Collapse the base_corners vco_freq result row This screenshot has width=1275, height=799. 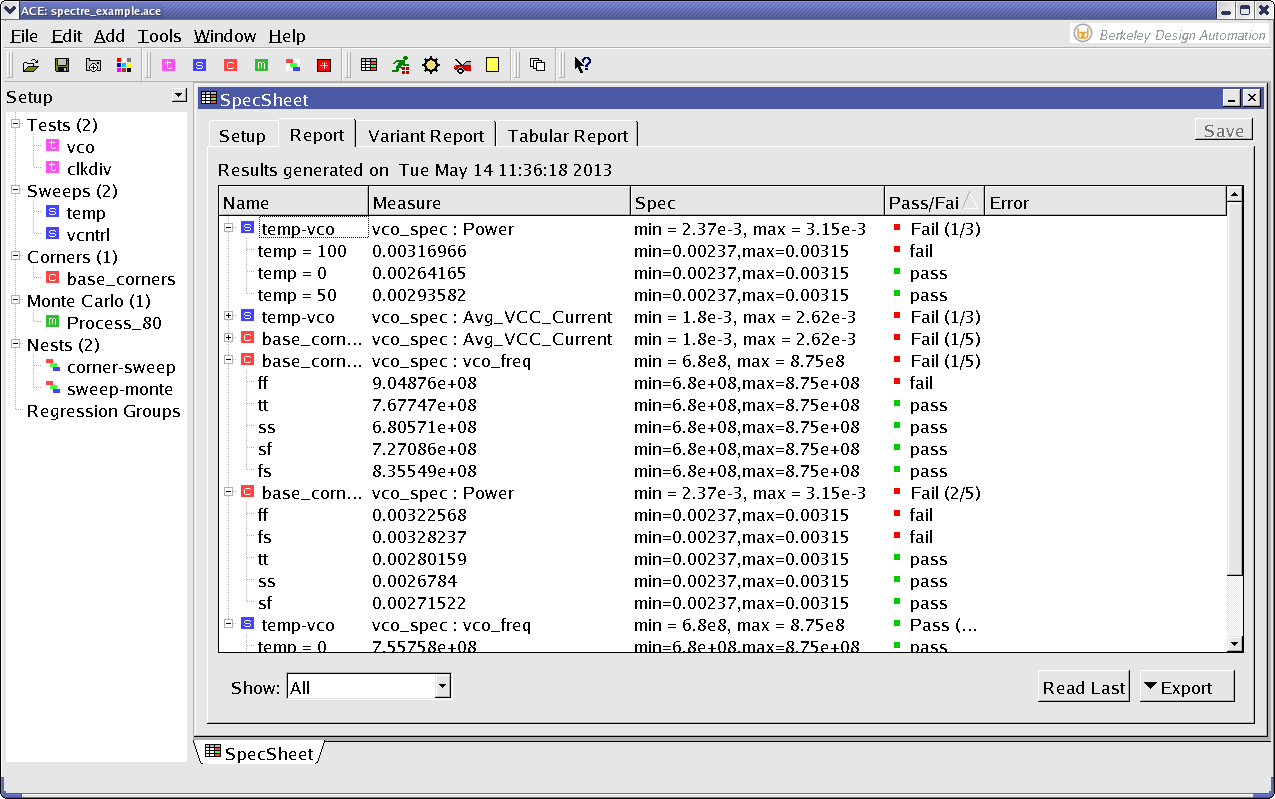pos(229,360)
